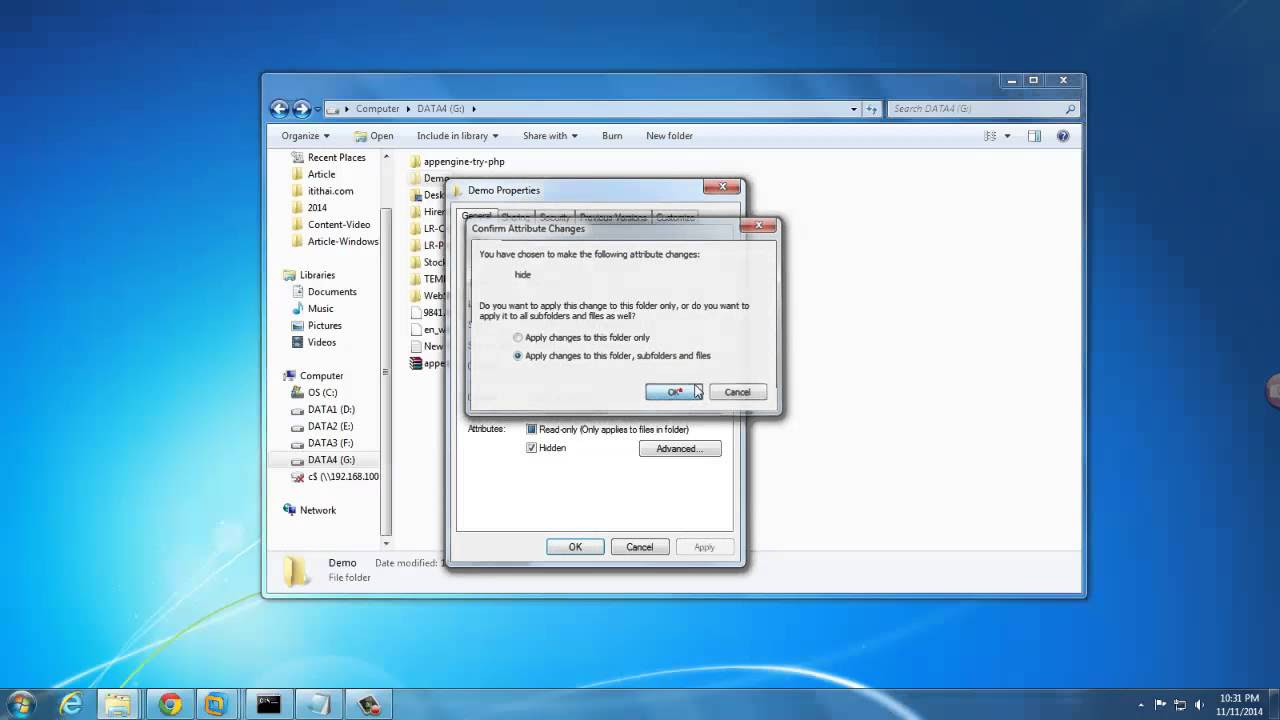Image resolution: width=1280 pixels, height=720 pixels.
Task: Click navigation pane scrollbar down arrow
Action: (386, 544)
